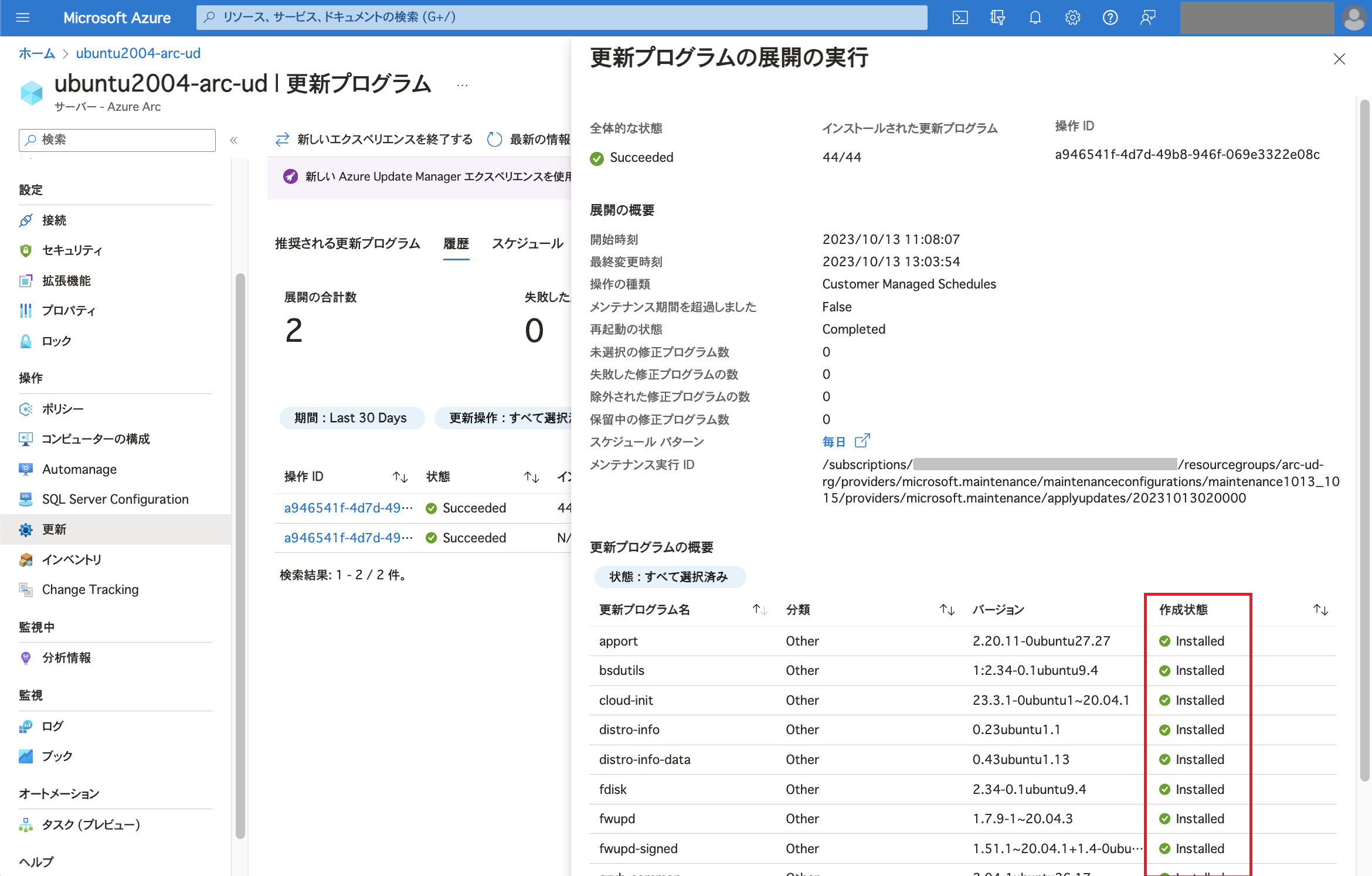Click the cloud-init update row name

click(x=626, y=701)
